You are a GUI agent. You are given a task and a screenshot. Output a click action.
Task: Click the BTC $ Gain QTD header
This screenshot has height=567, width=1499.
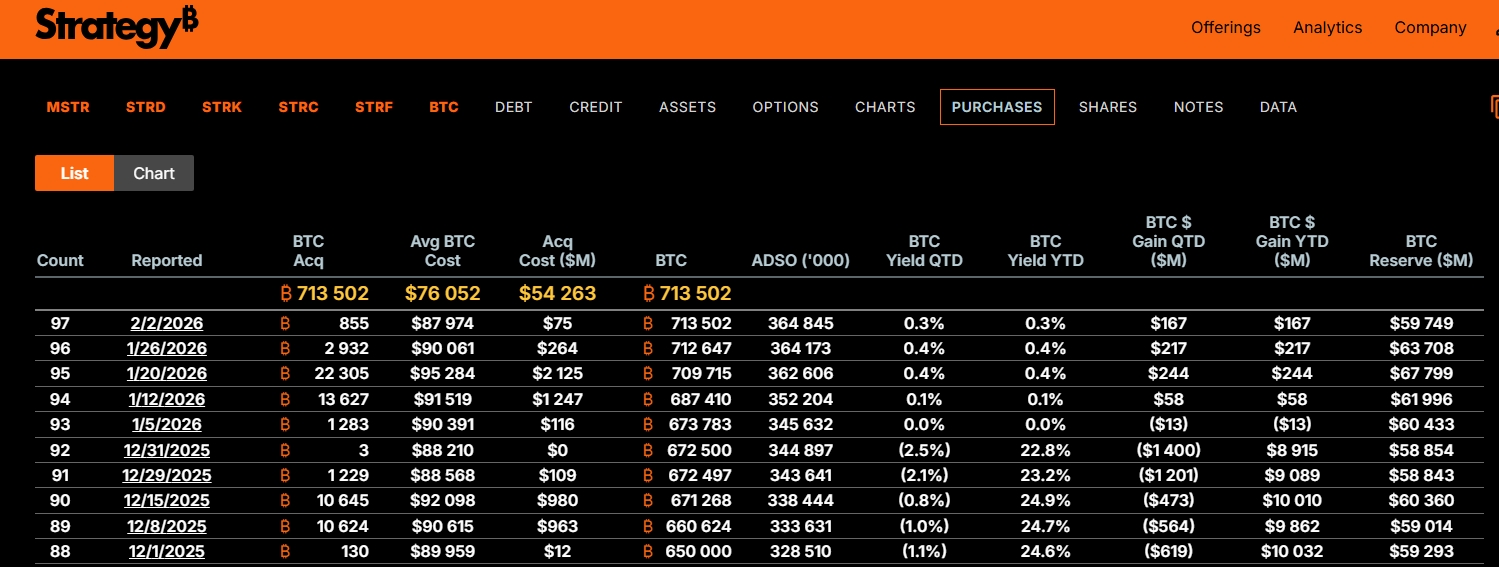(1168, 241)
